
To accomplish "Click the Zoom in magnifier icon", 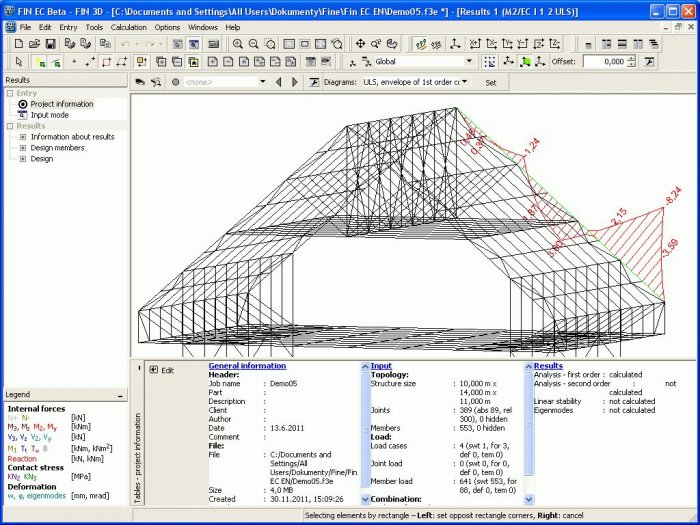I will [238, 44].
